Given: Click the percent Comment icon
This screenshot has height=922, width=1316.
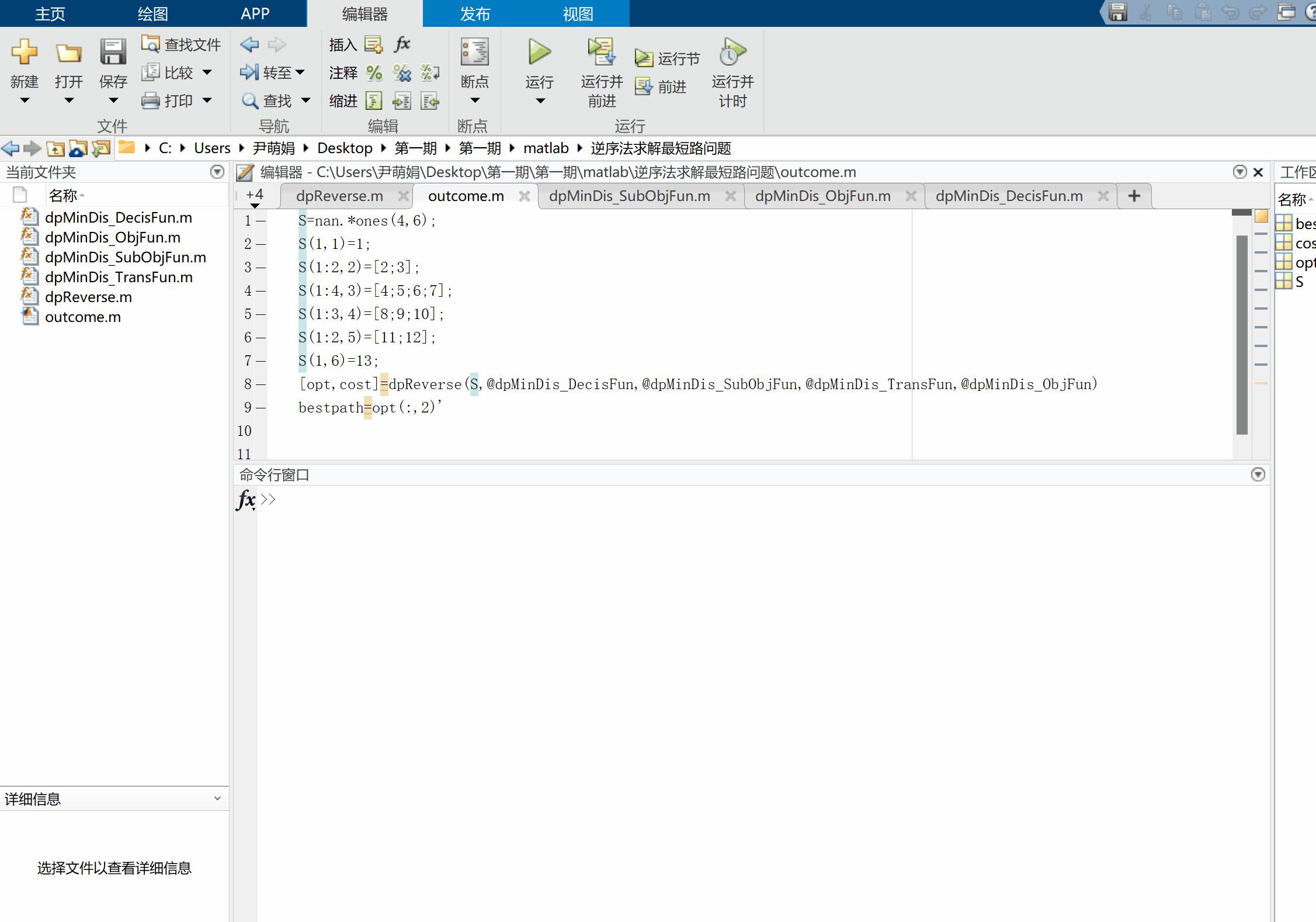Looking at the screenshot, I should click(x=374, y=73).
